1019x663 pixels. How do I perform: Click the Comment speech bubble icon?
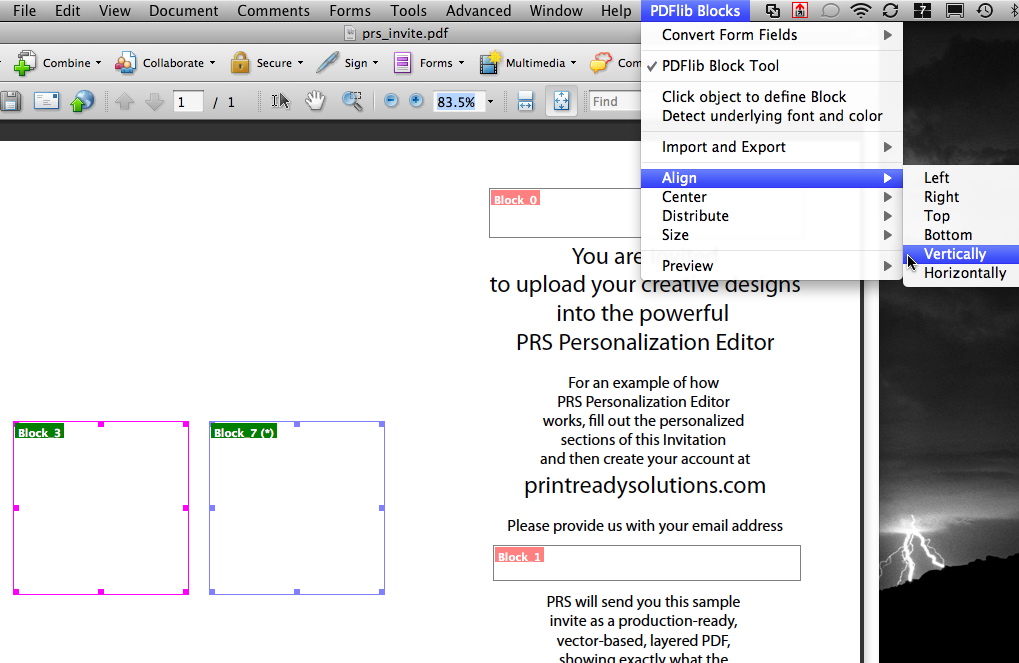(x=600, y=63)
